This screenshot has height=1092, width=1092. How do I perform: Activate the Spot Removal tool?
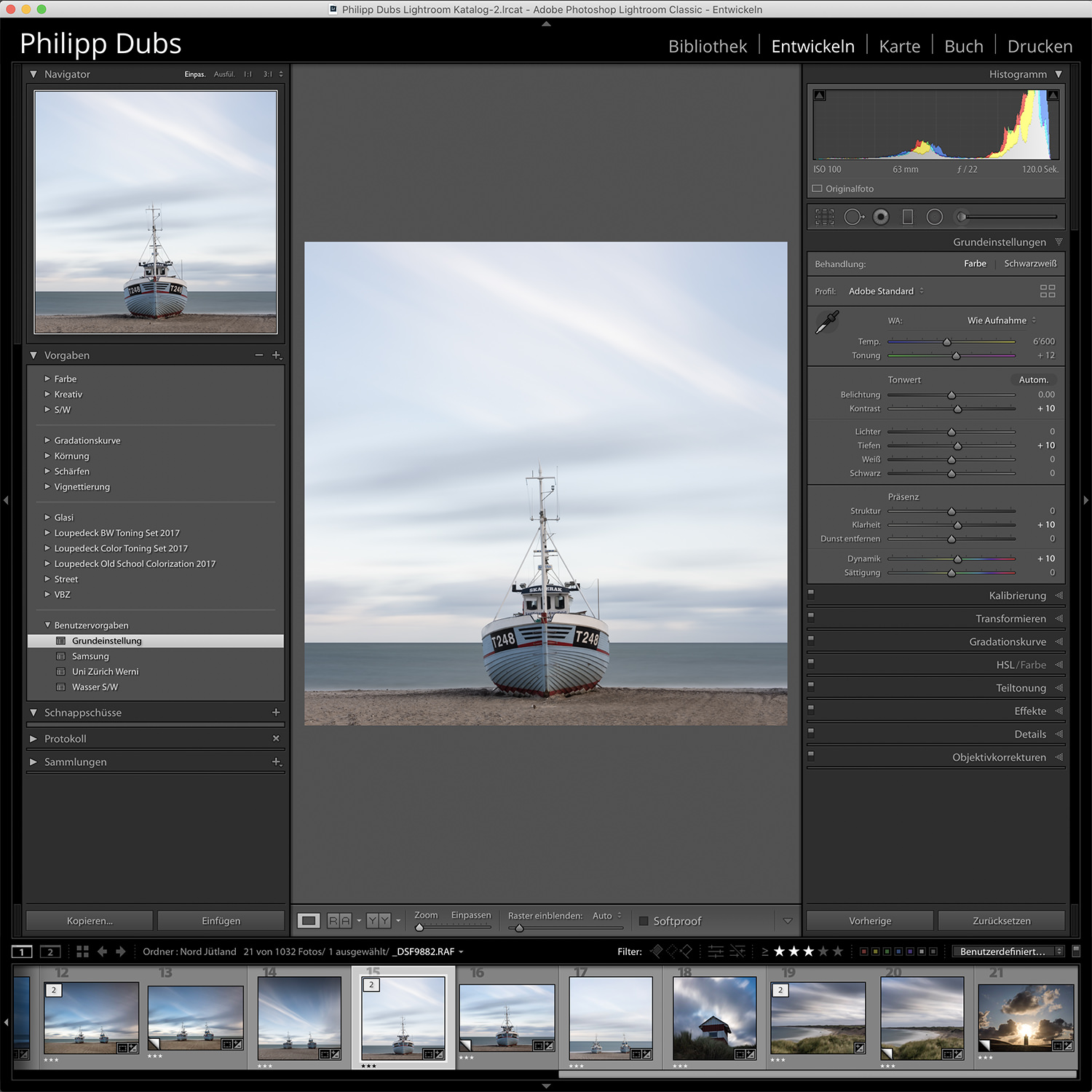(x=854, y=216)
